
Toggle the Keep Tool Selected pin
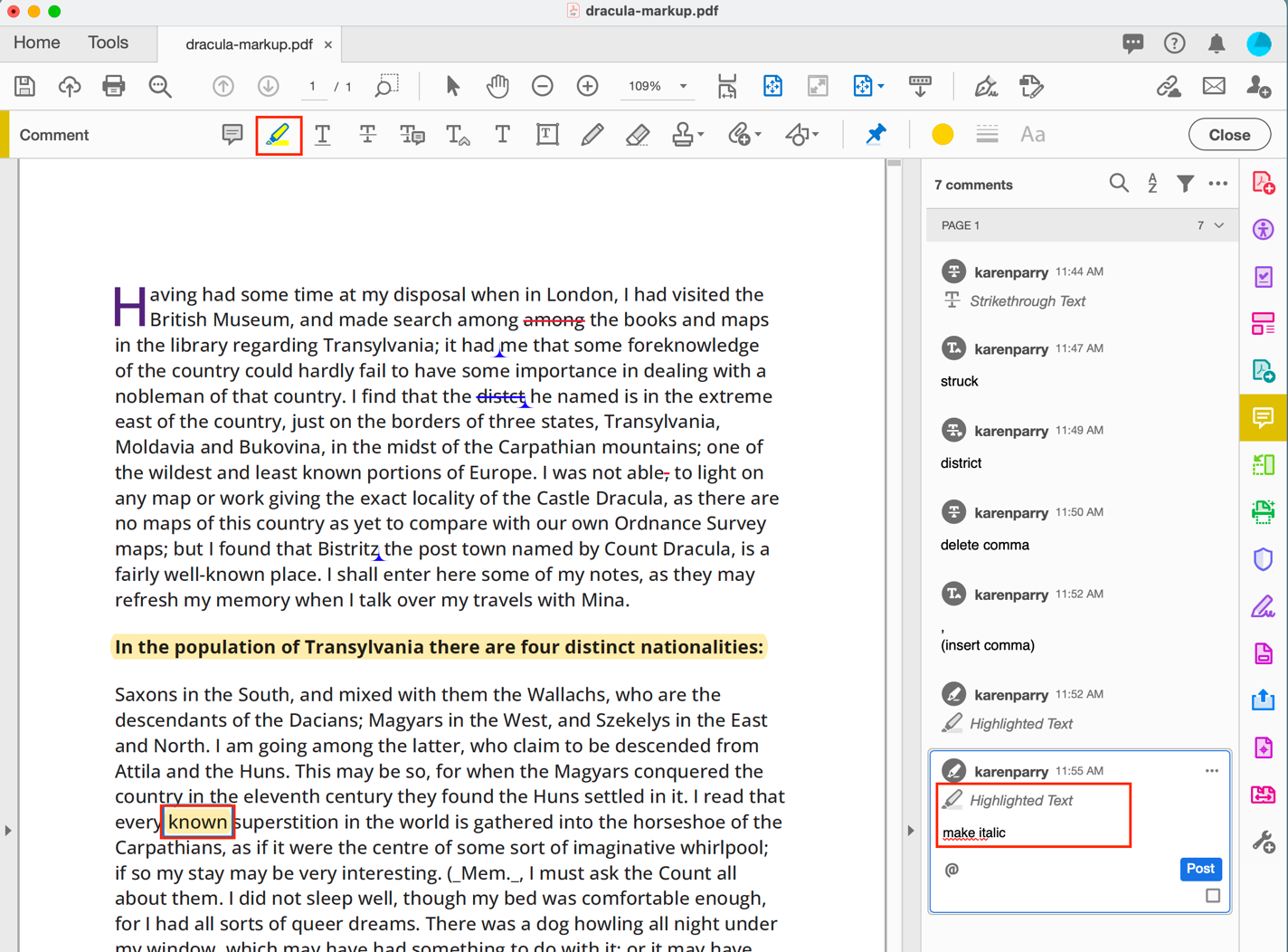pos(875,135)
